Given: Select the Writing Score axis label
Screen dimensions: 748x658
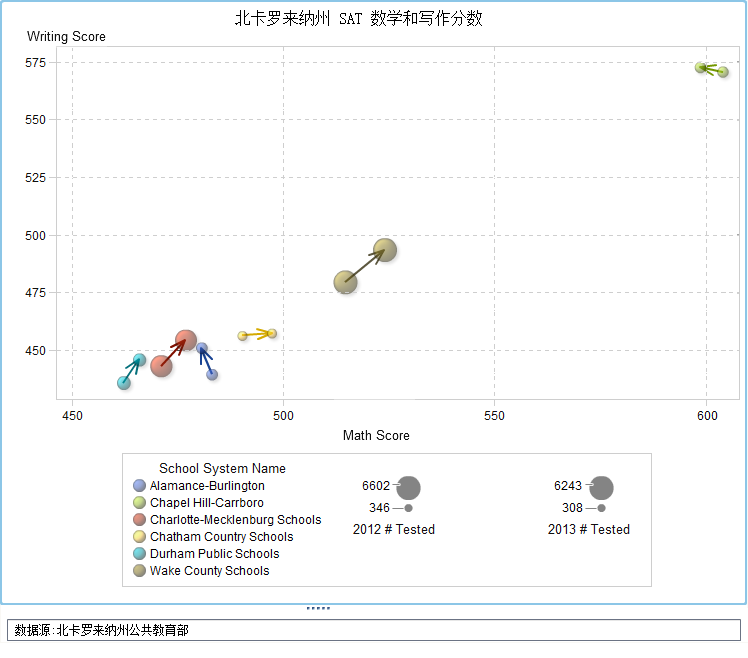Looking at the screenshot, I should [66, 37].
